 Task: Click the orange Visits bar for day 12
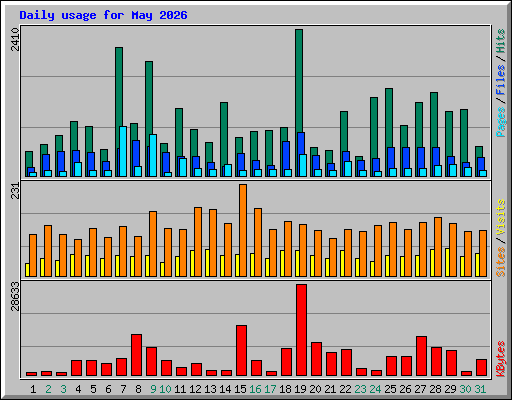click(x=198, y=242)
